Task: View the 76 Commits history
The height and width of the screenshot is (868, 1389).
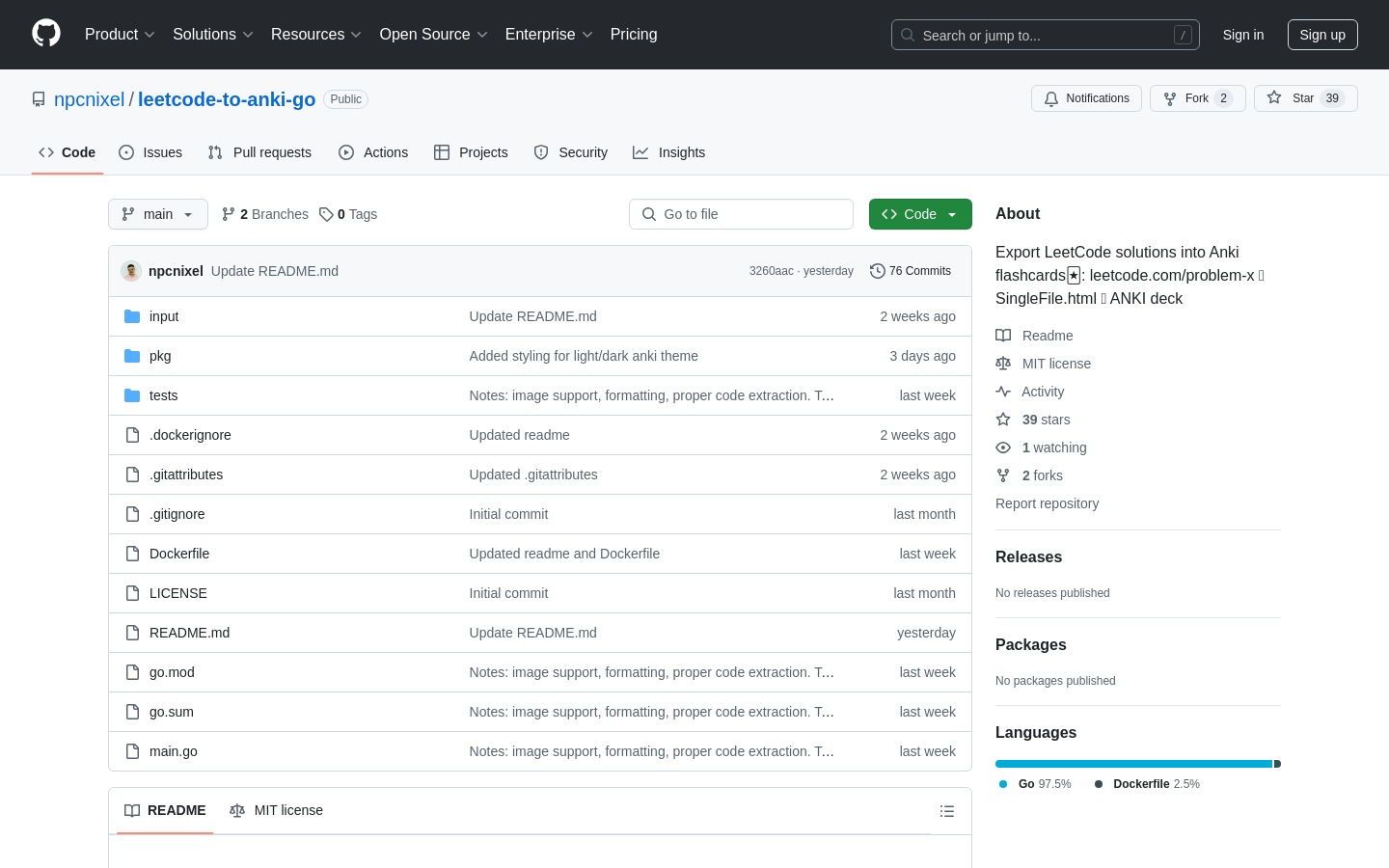Action: tap(911, 271)
